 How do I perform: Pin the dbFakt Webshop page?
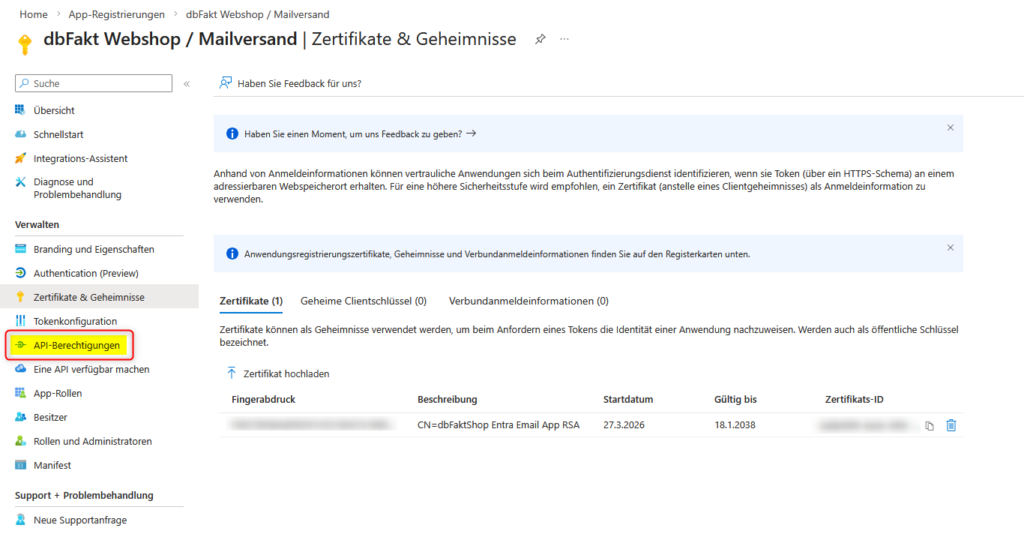(540, 39)
